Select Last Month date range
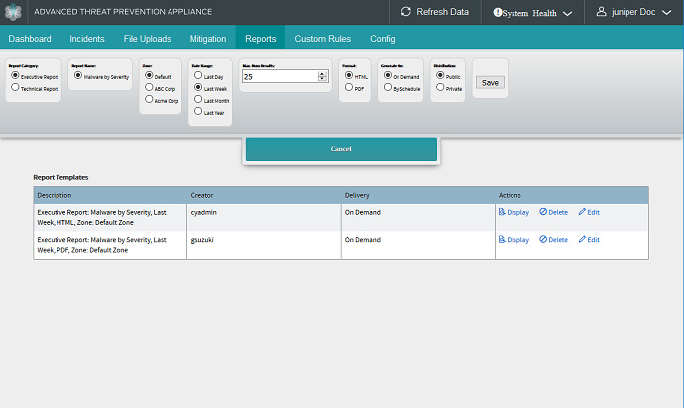684x408 pixels. pyautogui.click(x=198, y=101)
